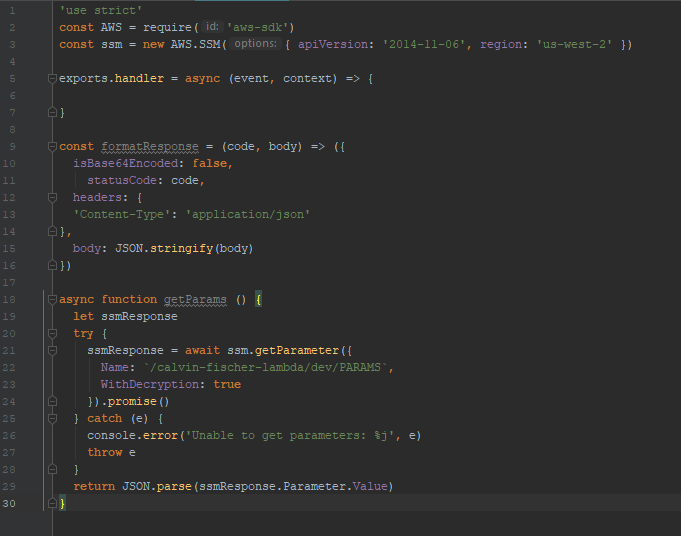Screen dimensions: 681x536
Task: Click line number 18 in the gutter
Action: [9, 300]
